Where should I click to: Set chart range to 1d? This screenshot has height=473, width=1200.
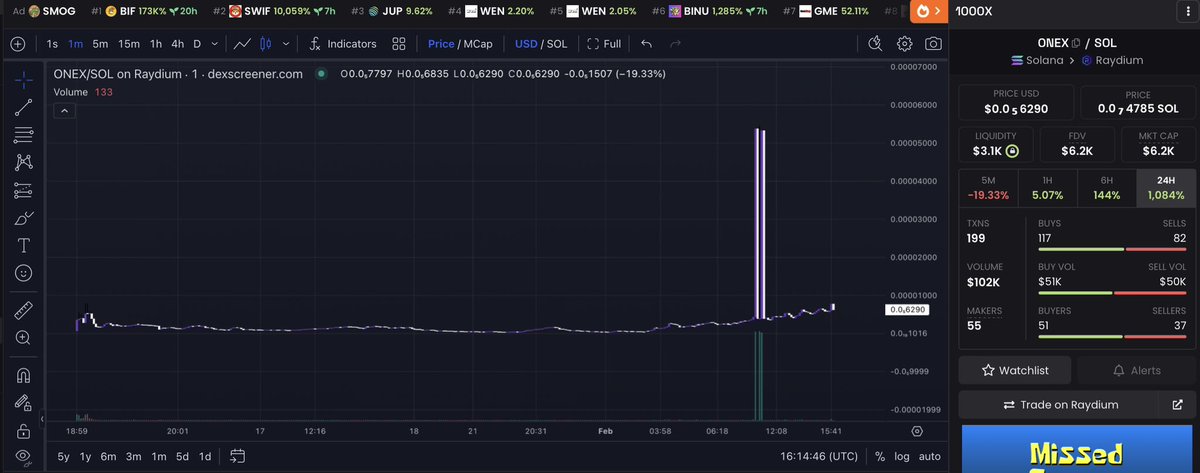(x=204, y=456)
